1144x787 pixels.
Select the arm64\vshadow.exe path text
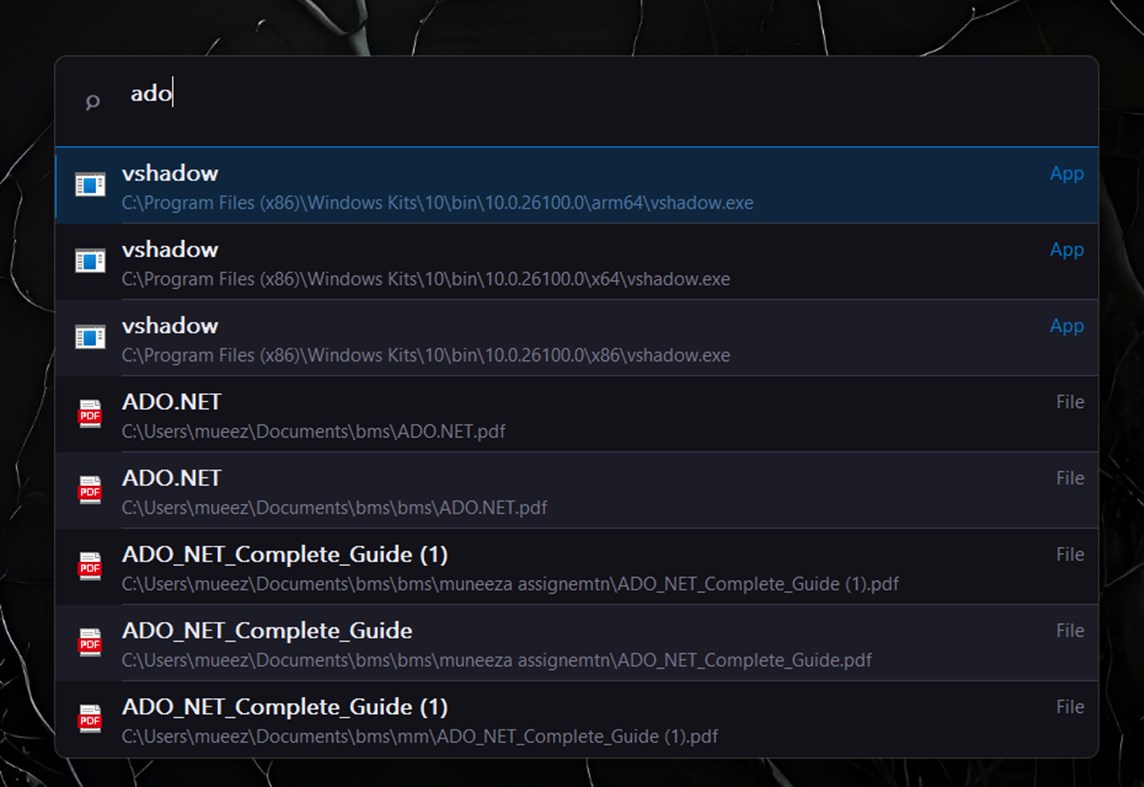pos(438,203)
